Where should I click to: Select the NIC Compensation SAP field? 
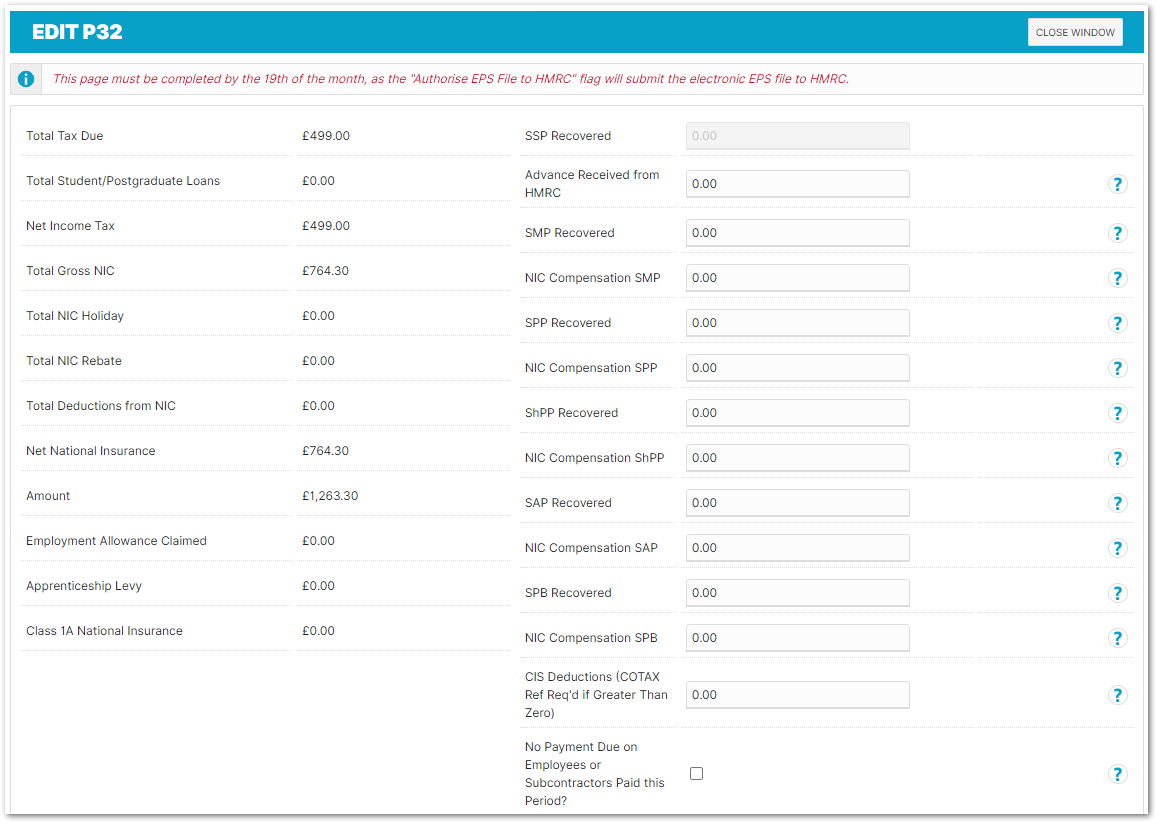click(x=797, y=548)
